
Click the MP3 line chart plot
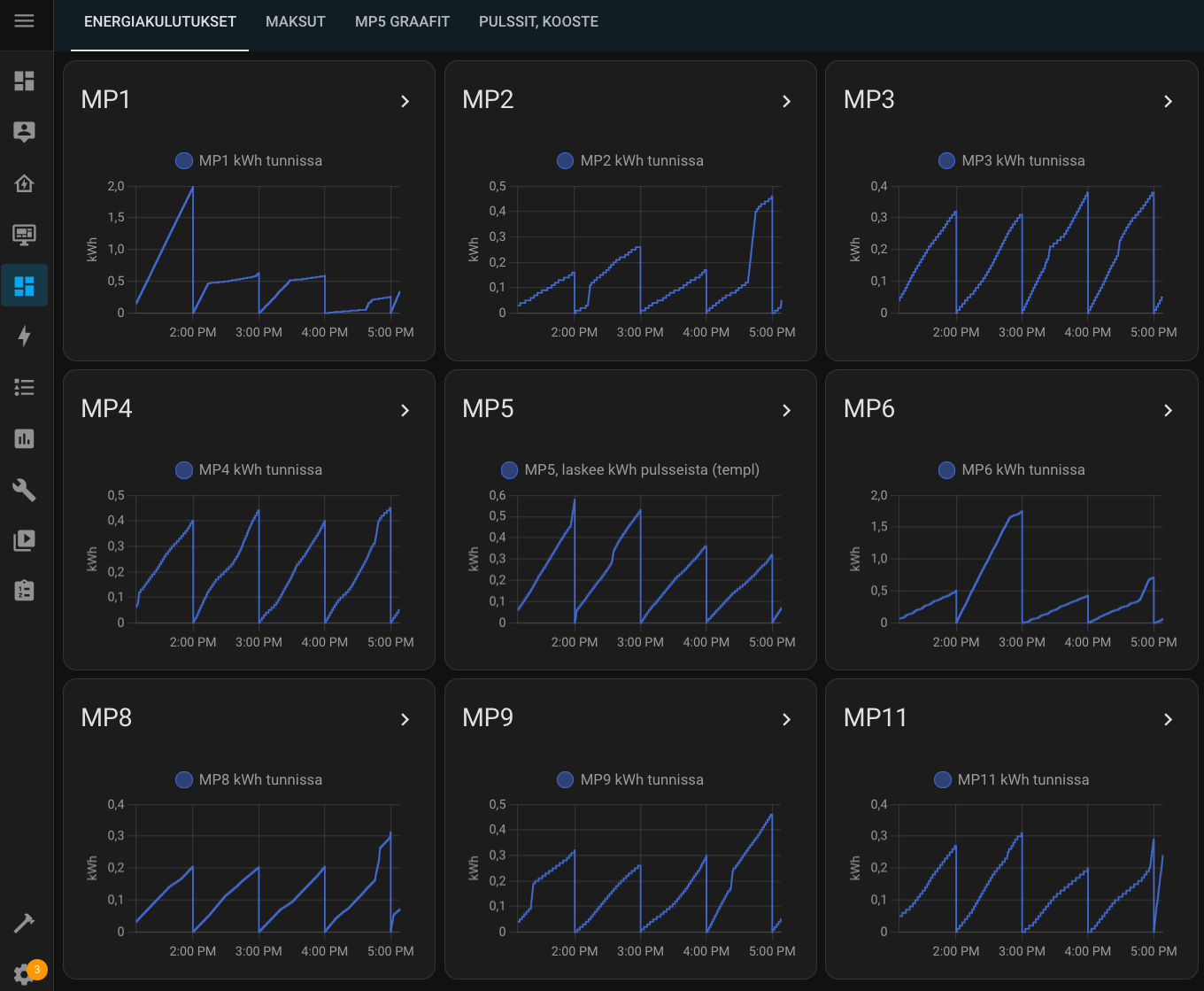click(x=1030, y=250)
